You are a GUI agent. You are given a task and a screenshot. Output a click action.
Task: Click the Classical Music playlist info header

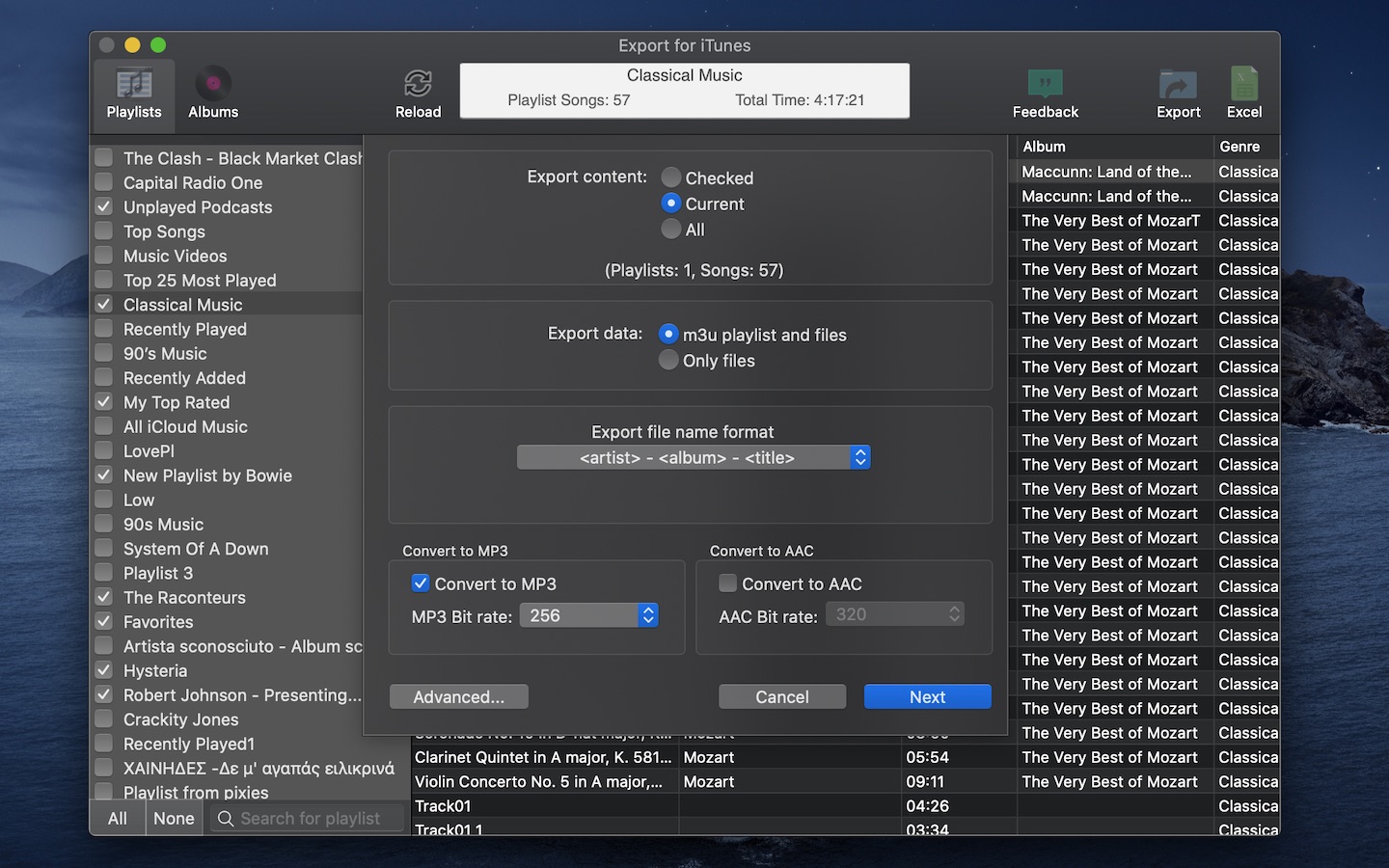click(x=685, y=91)
